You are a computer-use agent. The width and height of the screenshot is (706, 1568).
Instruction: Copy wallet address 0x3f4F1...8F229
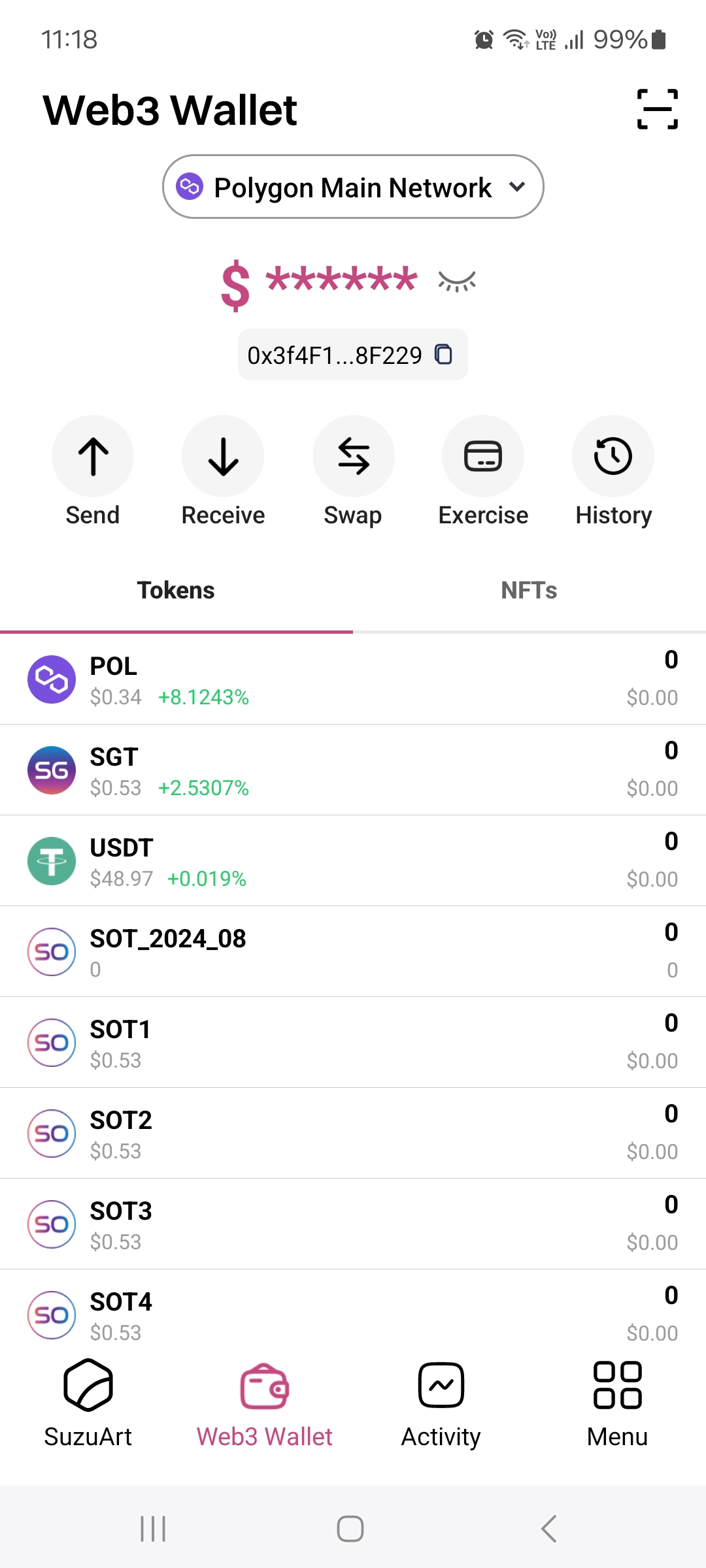click(x=444, y=355)
